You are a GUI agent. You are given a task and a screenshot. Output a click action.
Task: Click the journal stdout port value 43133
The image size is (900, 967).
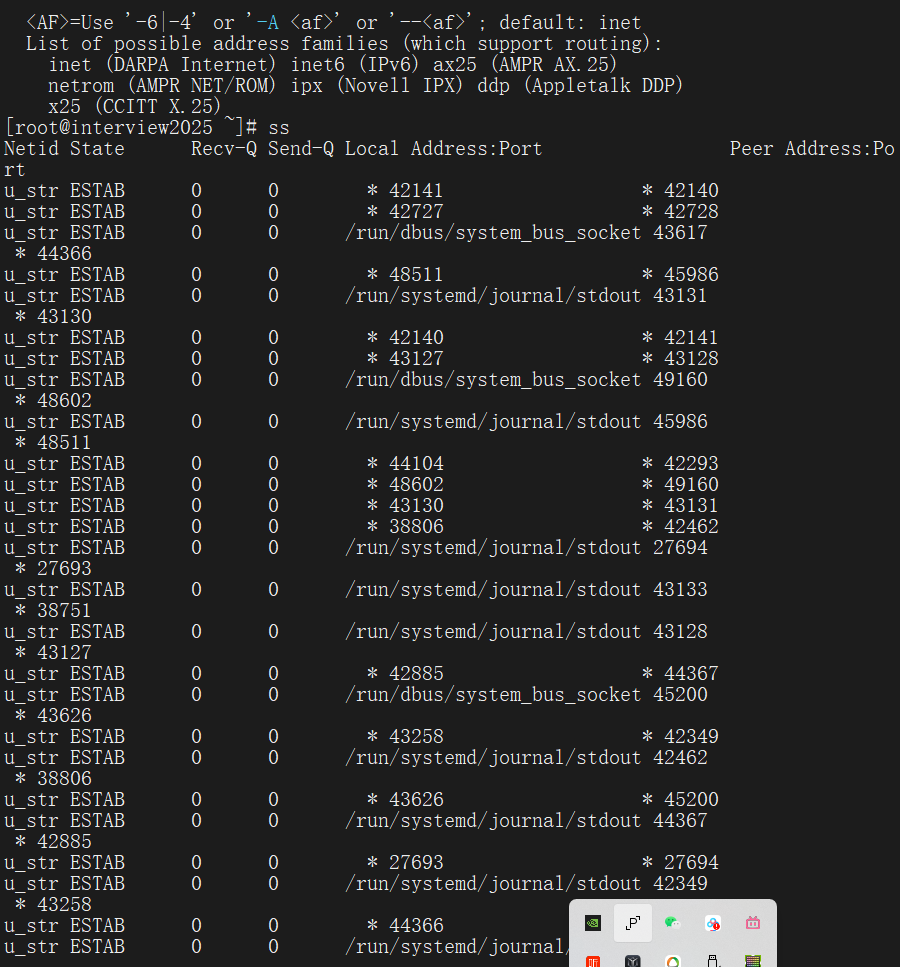pyautogui.click(x=680, y=590)
